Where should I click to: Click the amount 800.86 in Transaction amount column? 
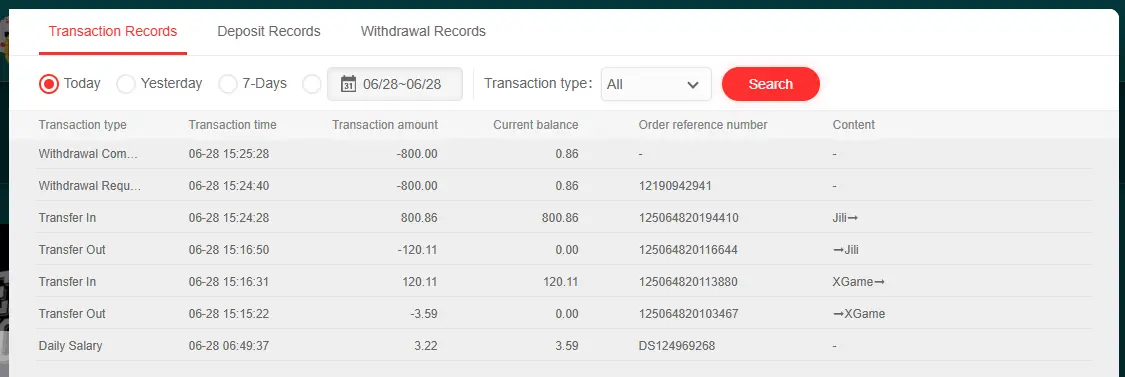(x=420, y=218)
